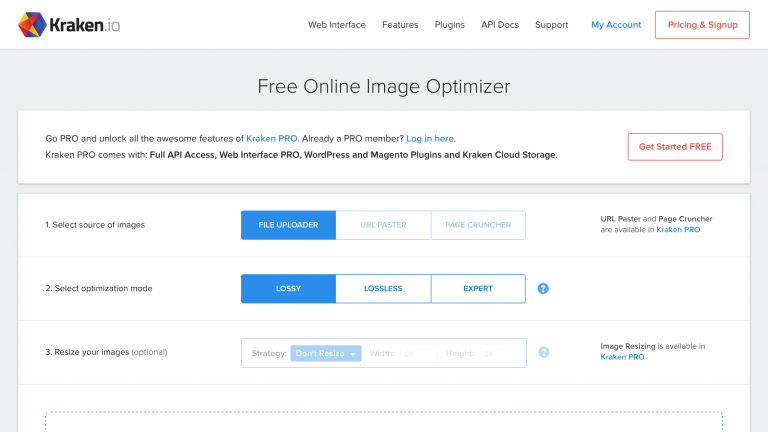This screenshot has width=768, height=432.
Task: Click the Free Online Image Optimizer heading
Action: click(x=384, y=86)
